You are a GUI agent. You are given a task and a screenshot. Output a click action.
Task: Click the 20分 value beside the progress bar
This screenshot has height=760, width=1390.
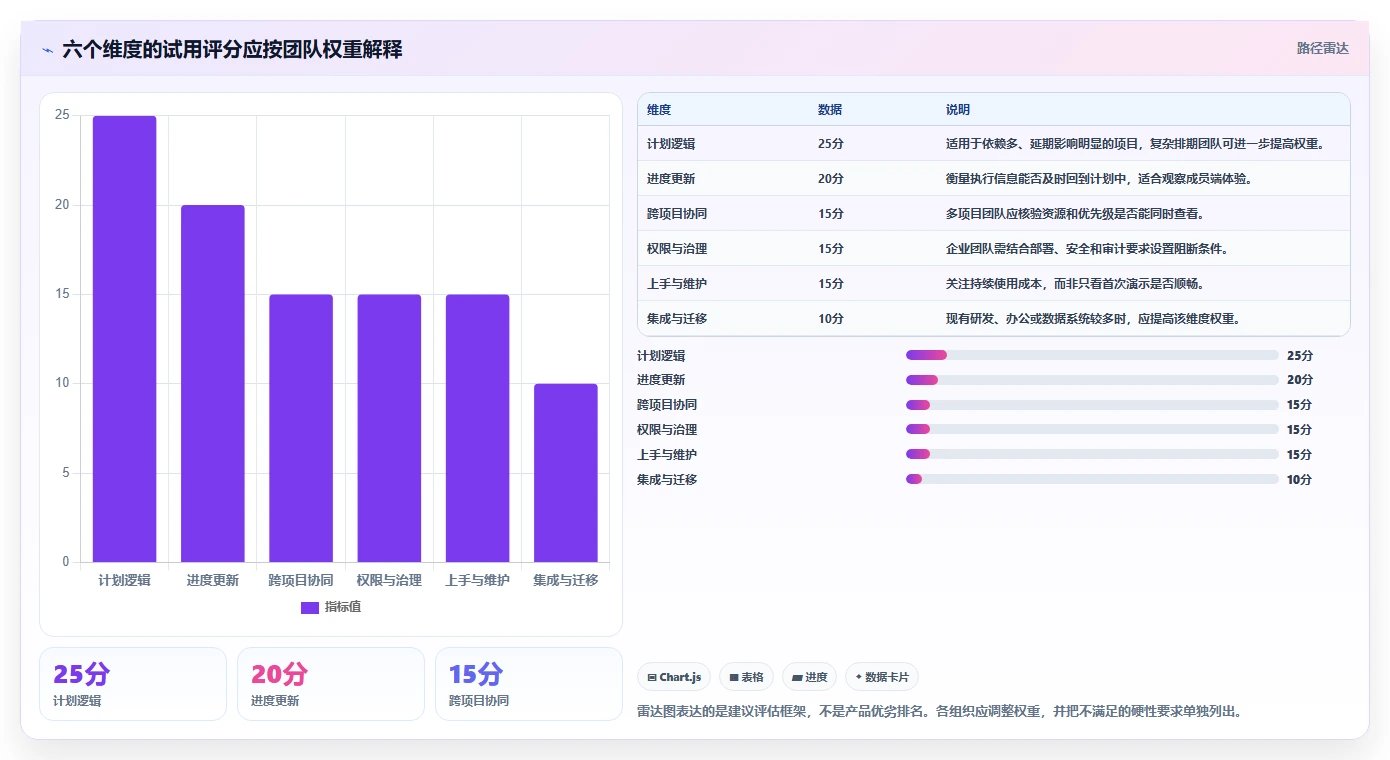(1300, 380)
